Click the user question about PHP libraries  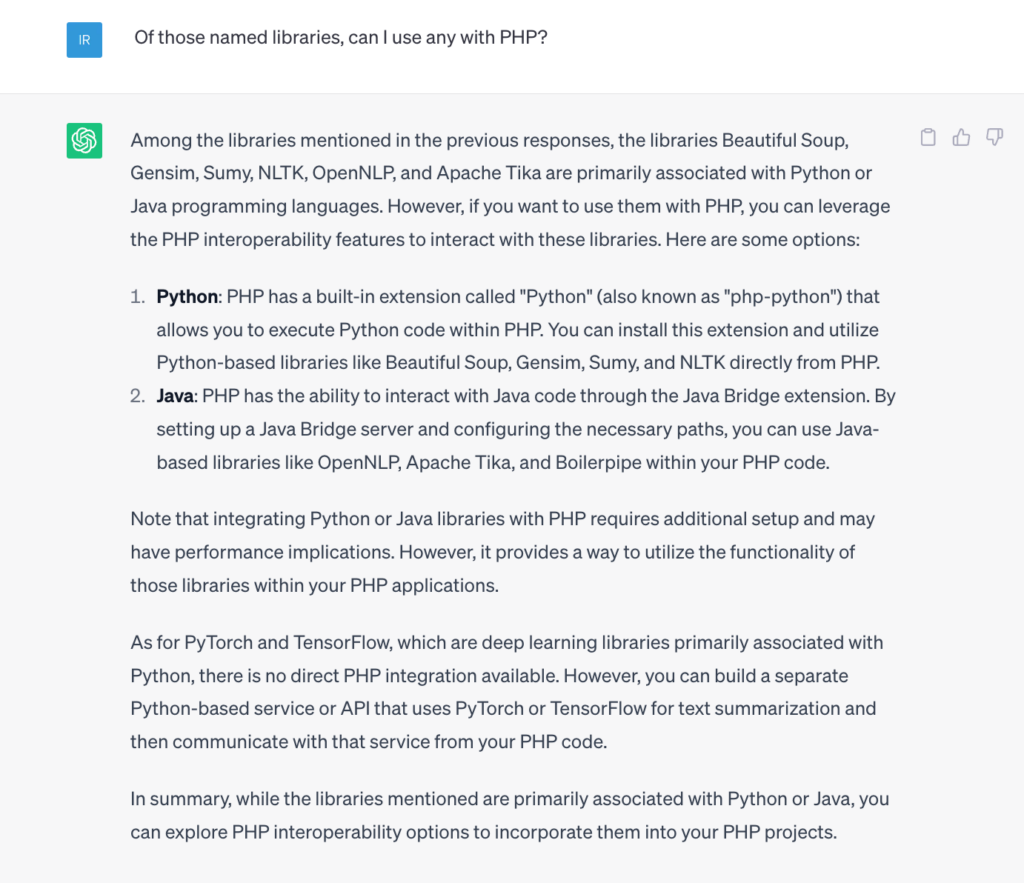pos(341,37)
